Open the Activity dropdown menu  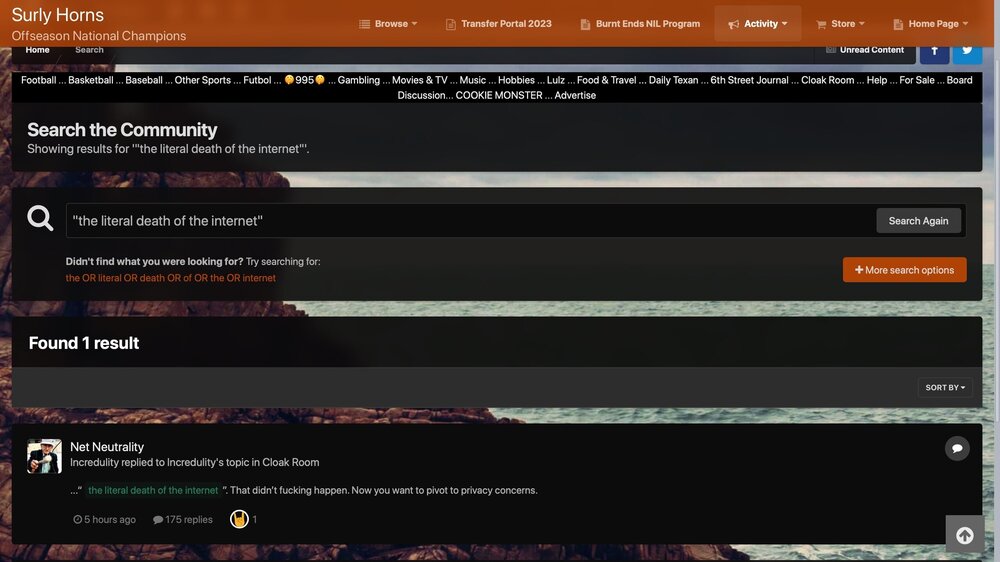pos(758,24)
